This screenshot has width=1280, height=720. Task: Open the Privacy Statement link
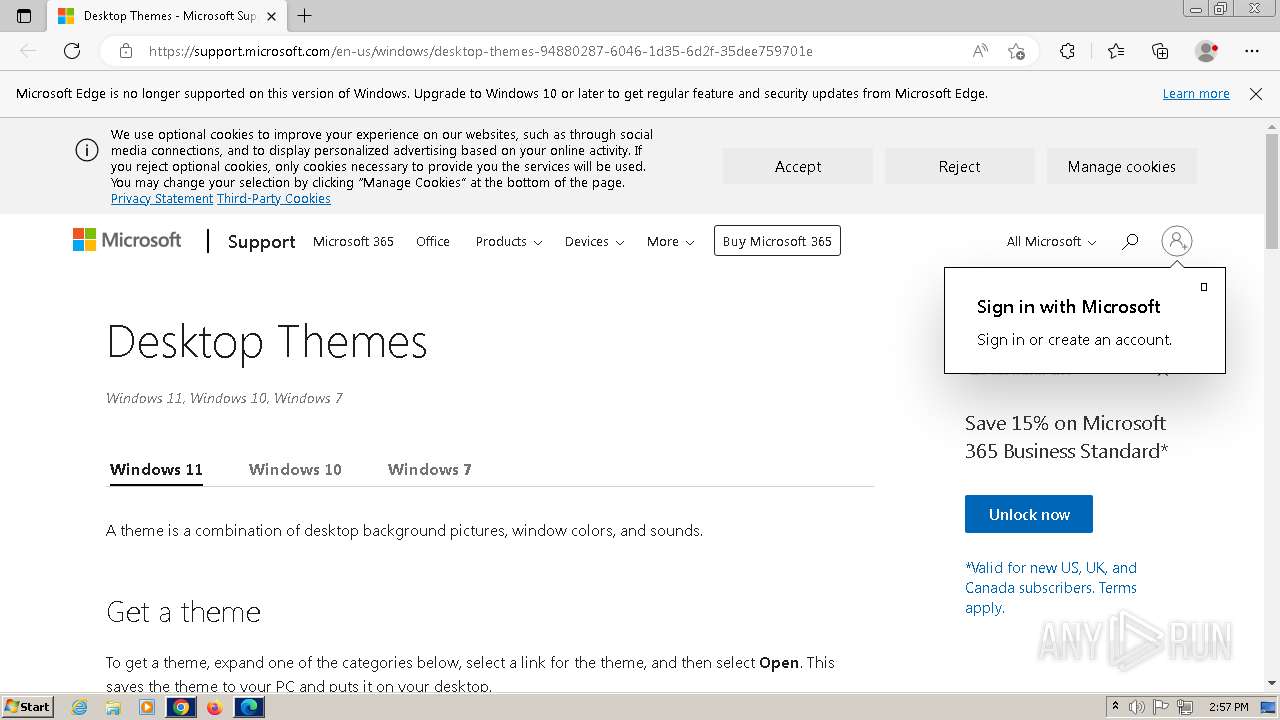coord(161,199)
